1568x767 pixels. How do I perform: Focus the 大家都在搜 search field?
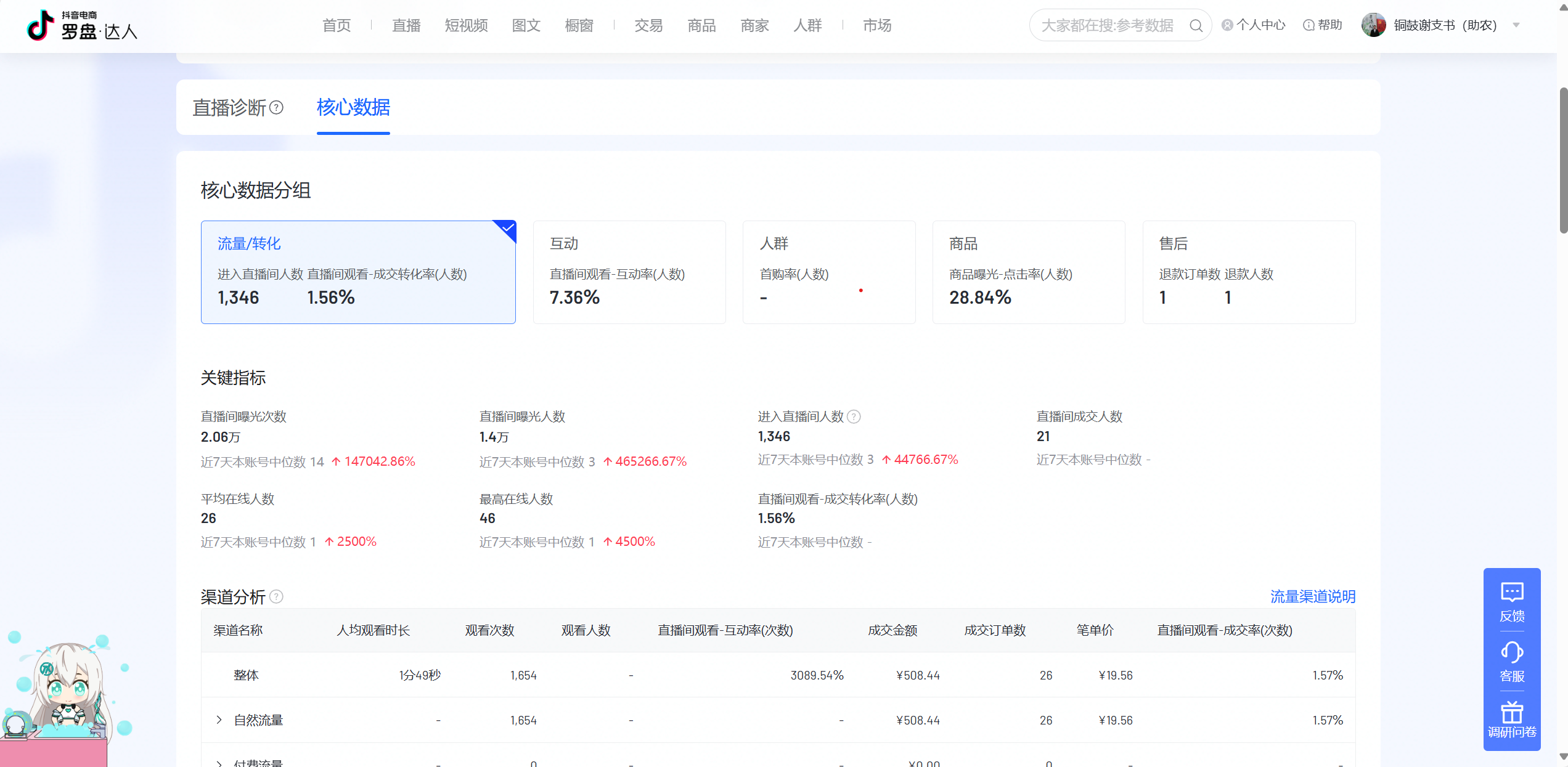click(x=1107, y=25)
